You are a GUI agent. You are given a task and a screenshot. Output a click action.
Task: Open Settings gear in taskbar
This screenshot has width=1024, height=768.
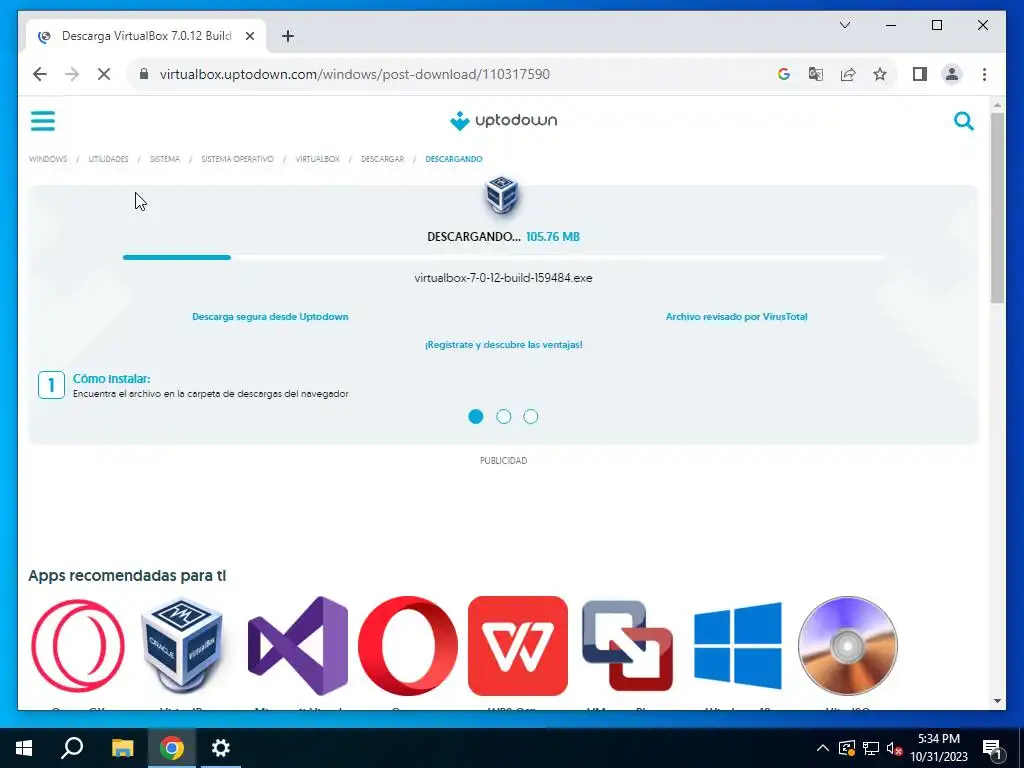click(221, 748)
